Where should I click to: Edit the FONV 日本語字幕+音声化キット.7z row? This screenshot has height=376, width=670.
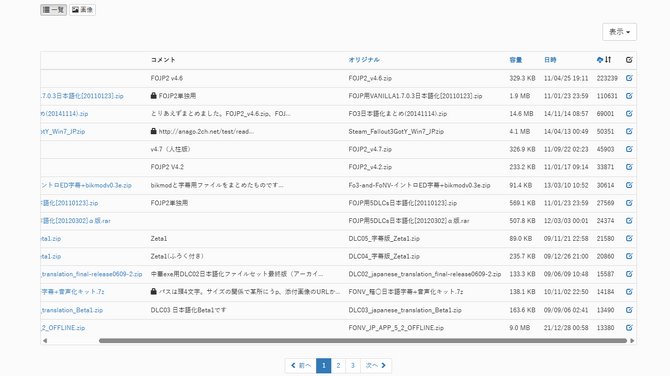click(x=629, y=292)
